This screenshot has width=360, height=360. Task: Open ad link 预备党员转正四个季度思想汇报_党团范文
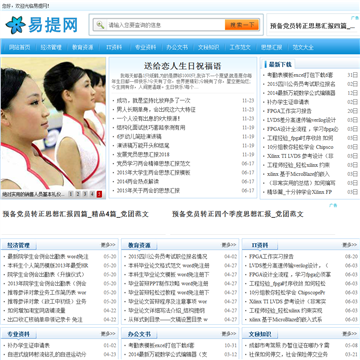238,214
